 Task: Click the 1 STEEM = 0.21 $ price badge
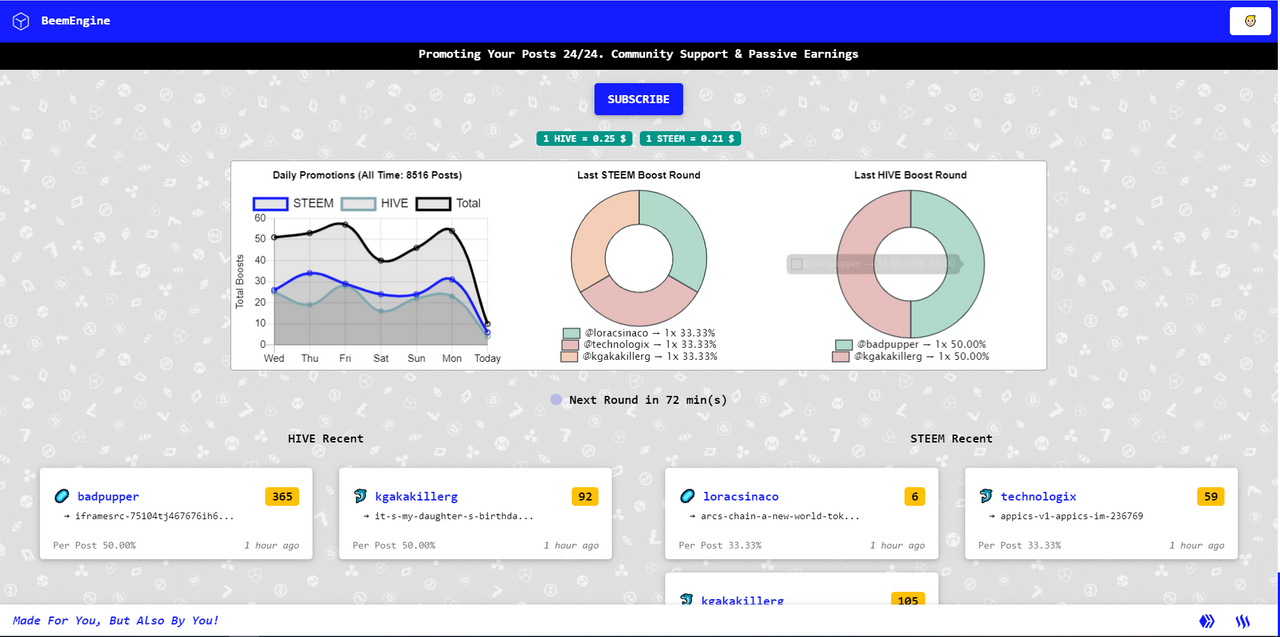690,139
